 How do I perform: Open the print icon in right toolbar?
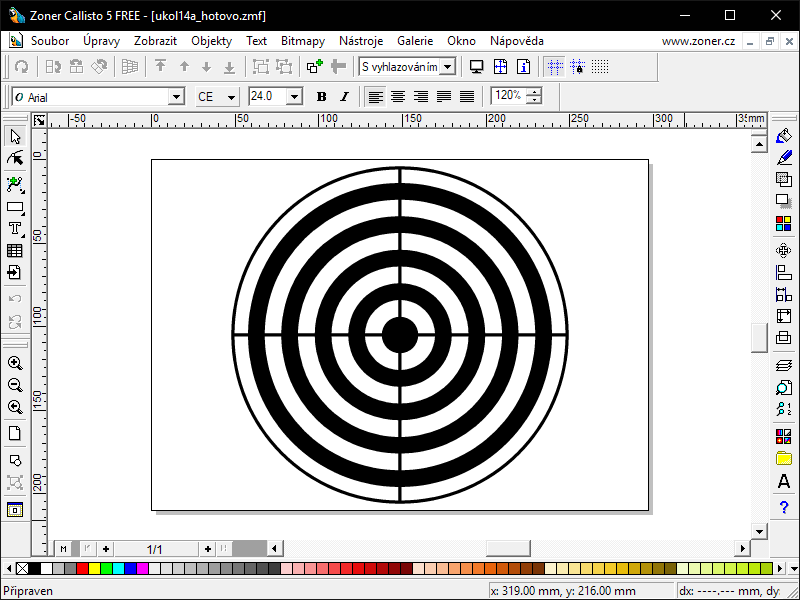pyautogui.click(x=784, y=337)
